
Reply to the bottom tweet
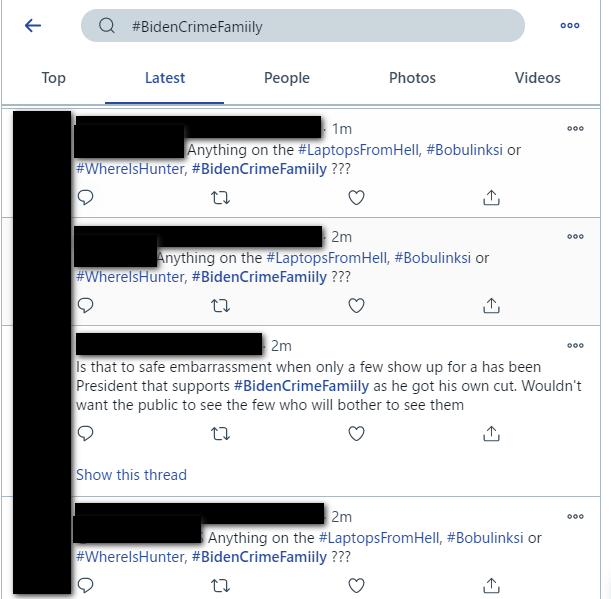(85, 585)
